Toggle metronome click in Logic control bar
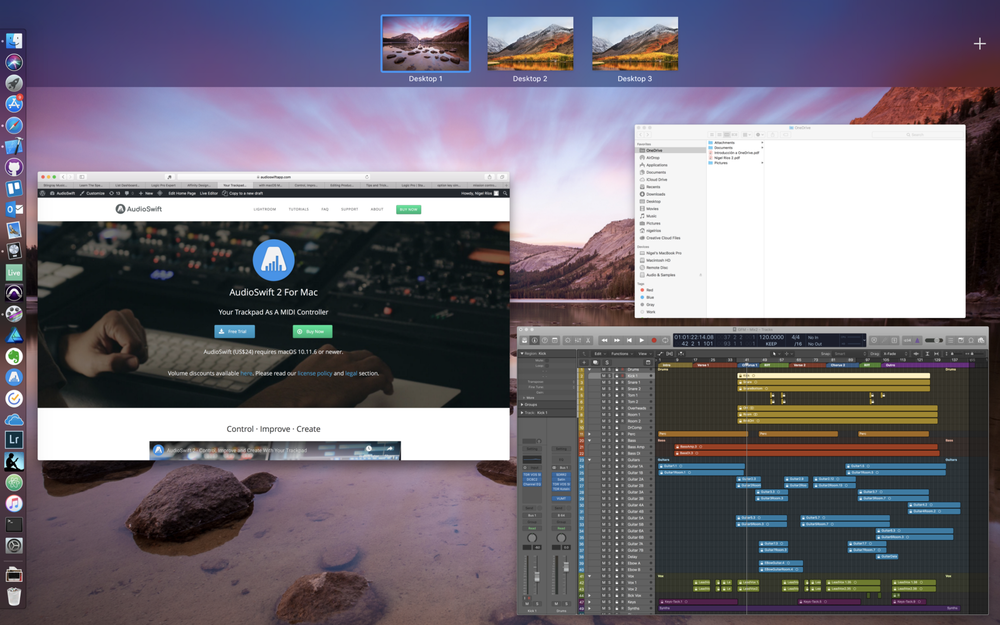The width and height of the screenshot is (1000, 625). 917,341
